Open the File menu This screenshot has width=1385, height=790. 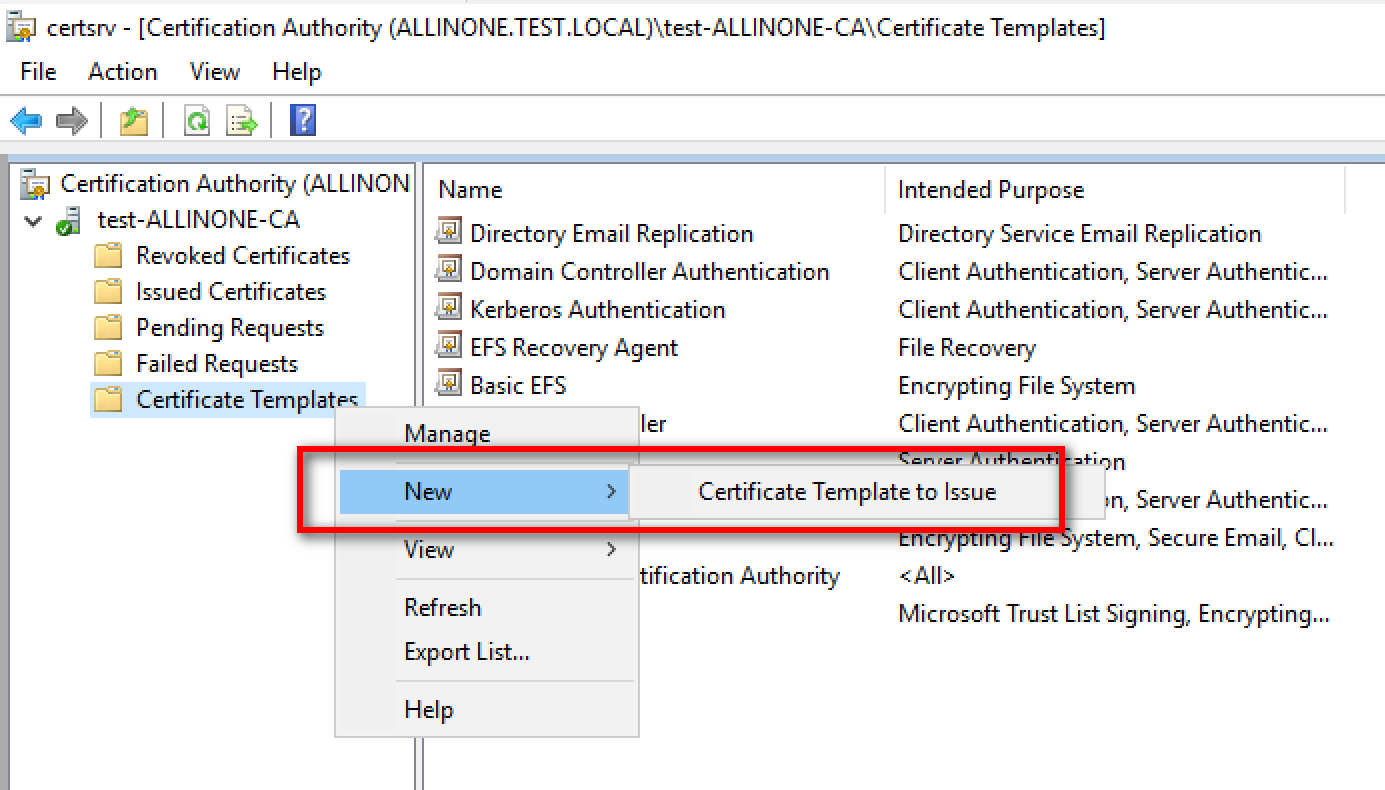pyautogui.click(x=38, y=72)
